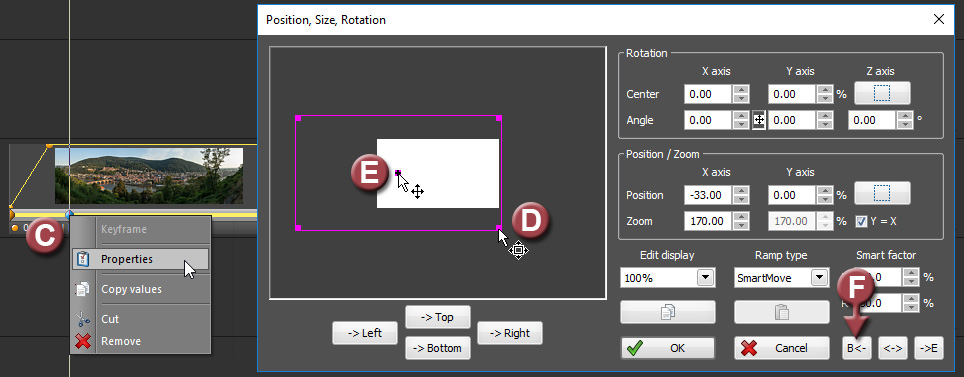Viewport: 964px width, 377px height.
Task: Click the B<- button
Action: [857, 348]
